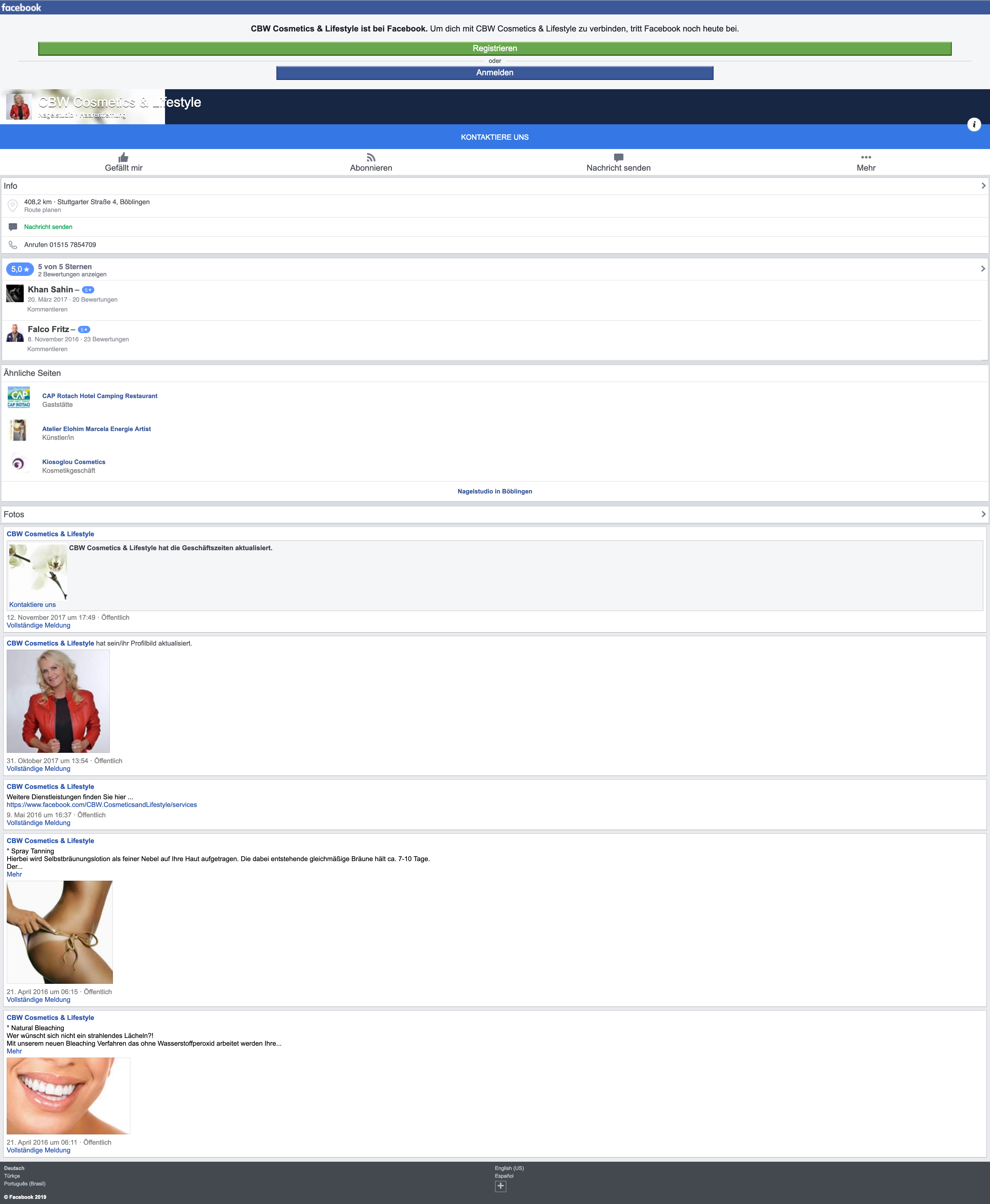Open the Spray Tanning post photo
Viewport: 990px width, 1204px height.
[x=60, y=932]
